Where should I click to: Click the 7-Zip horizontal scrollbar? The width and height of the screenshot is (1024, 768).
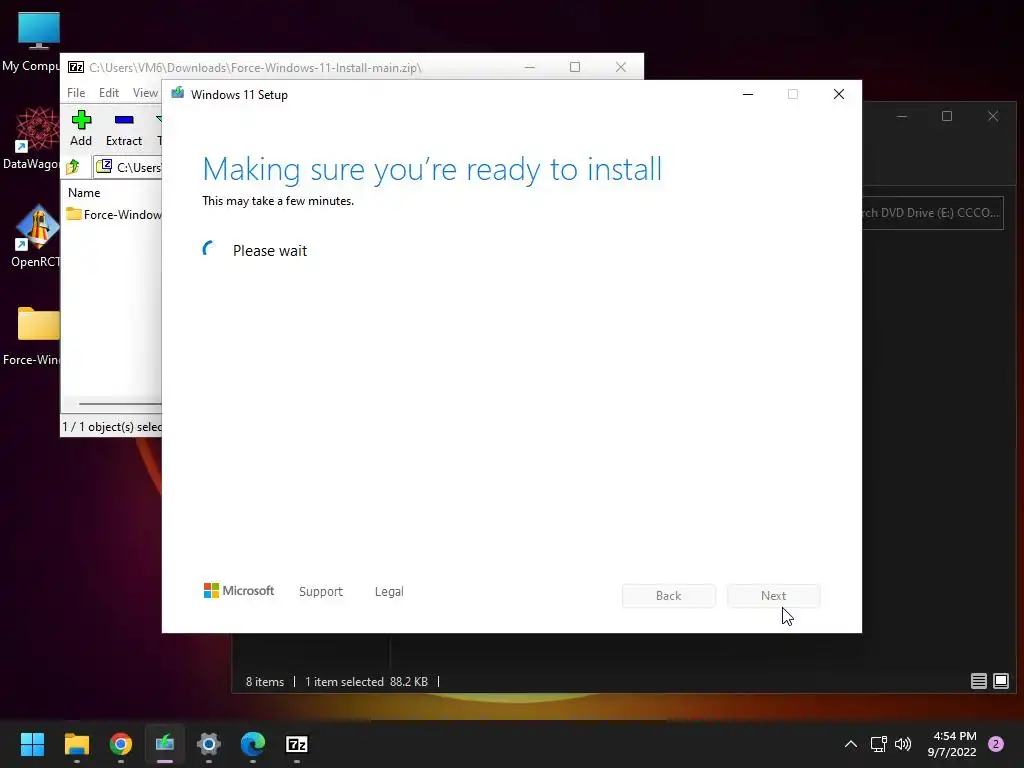click(120, 404)
